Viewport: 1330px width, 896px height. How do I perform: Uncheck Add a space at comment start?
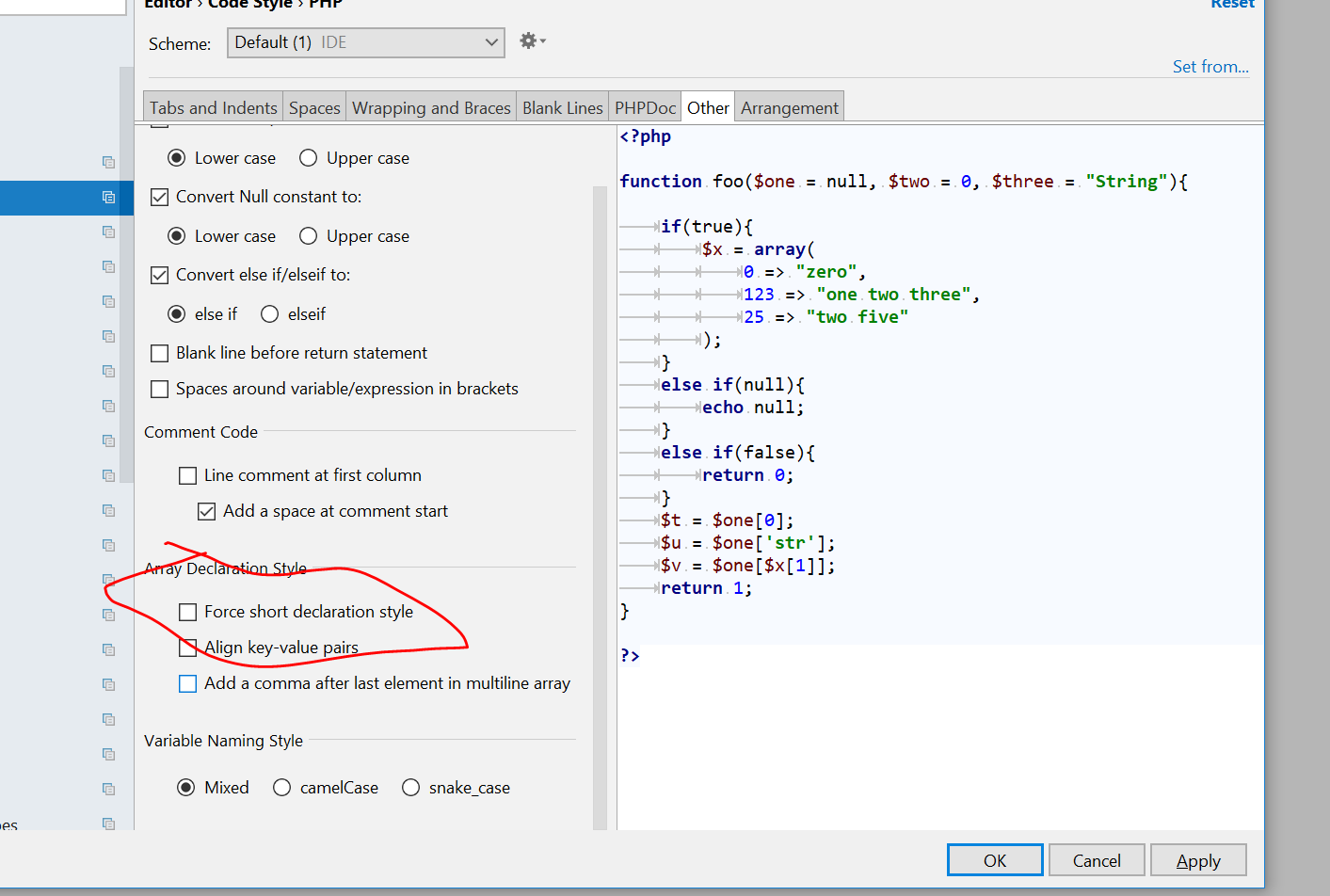click(207, 511)
